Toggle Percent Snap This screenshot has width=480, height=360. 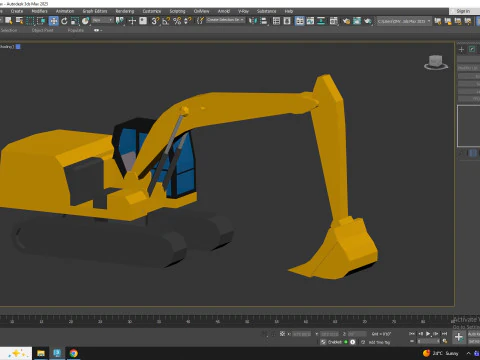(x=177, y=21)
